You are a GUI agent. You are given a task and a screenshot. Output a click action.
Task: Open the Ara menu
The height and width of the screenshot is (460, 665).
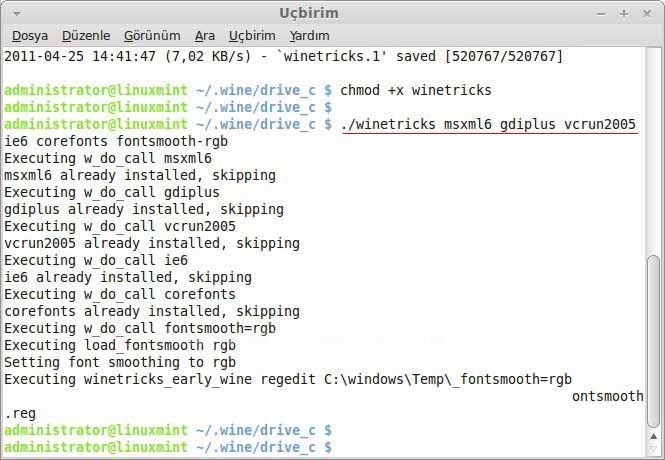tap(205, 35)
